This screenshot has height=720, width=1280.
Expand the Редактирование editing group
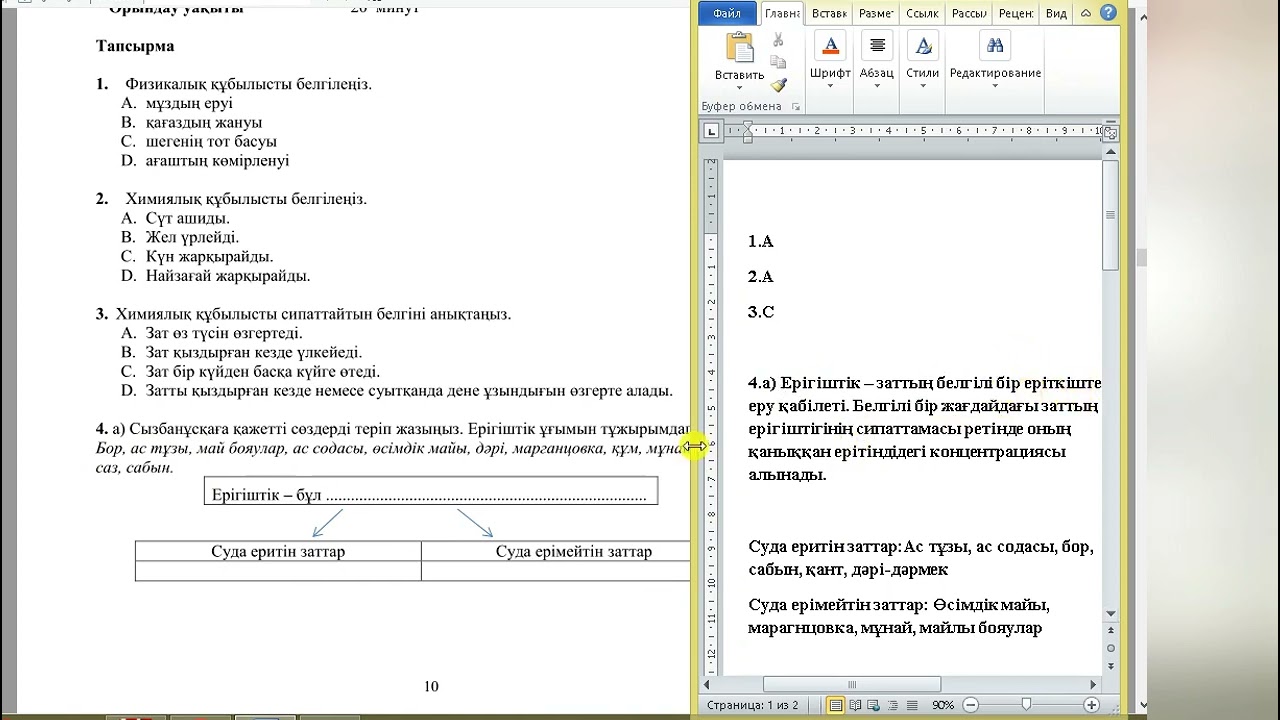(x=995, y=60)
